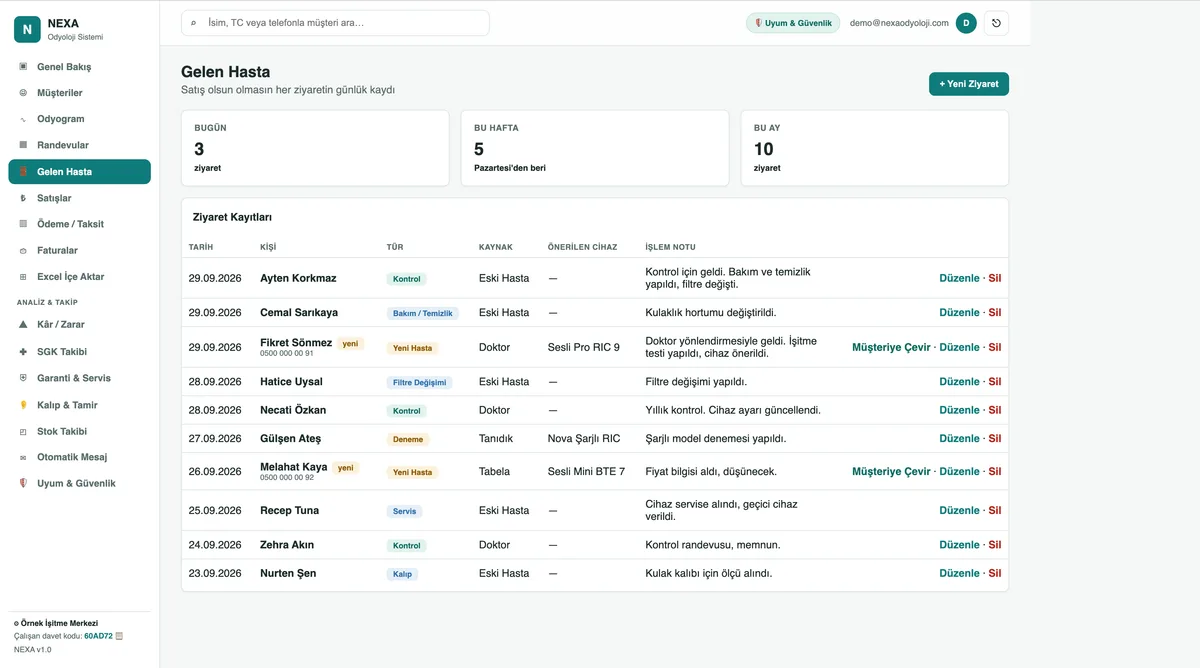This screenshot has width=1200, height=668.
Task: Delete the Cemal Sarıkaya visit record
Action: pyautogui.click(x=995, y=312)
